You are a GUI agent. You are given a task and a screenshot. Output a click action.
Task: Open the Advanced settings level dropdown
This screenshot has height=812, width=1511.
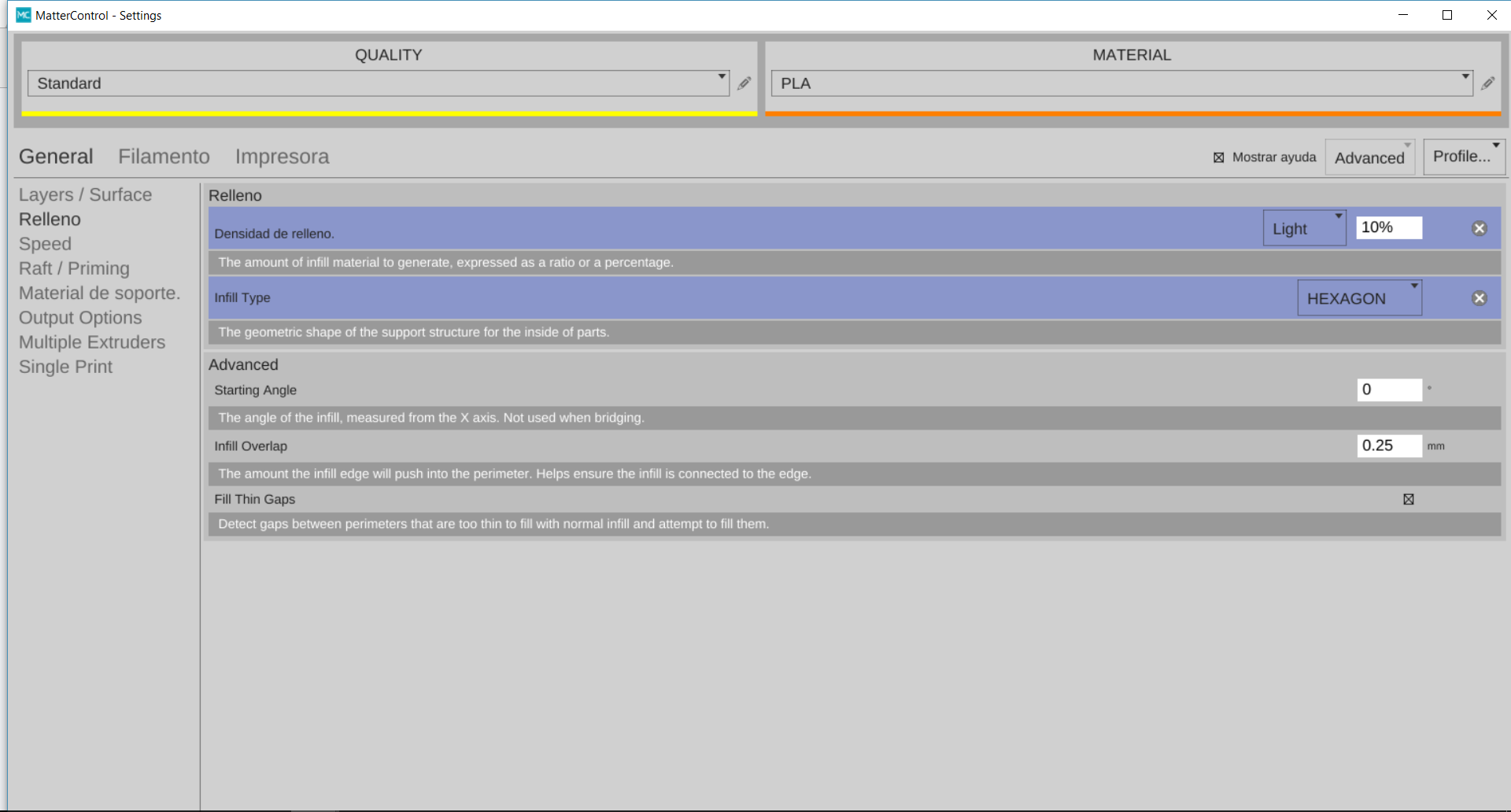tap(1369, 157)
